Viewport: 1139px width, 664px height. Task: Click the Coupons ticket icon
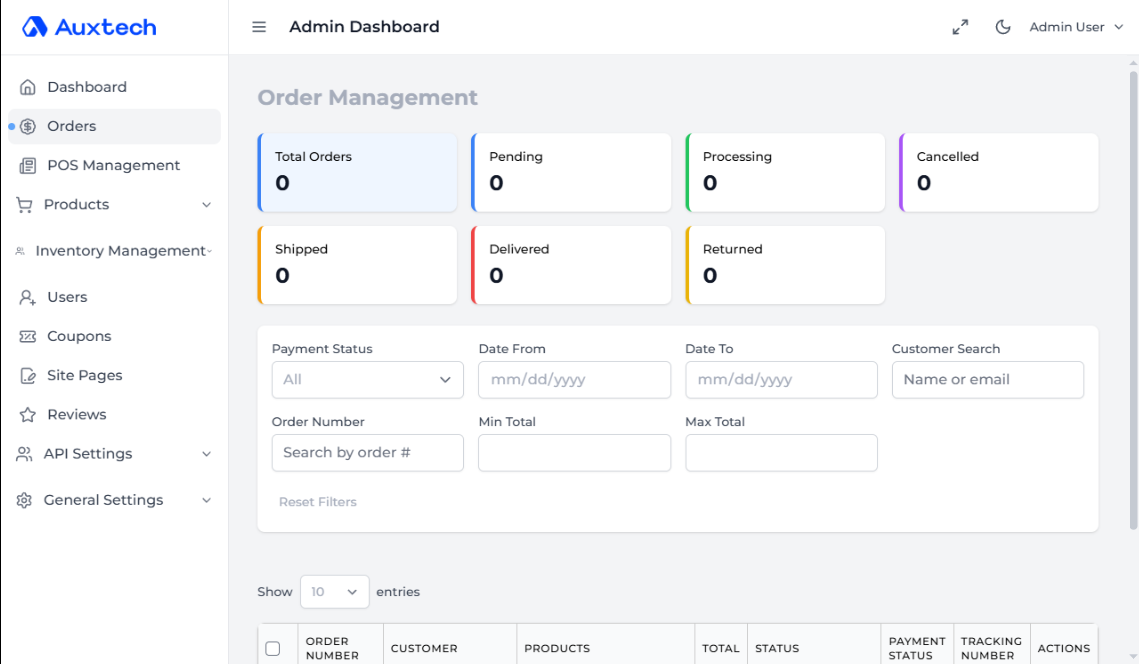[28, 337]
